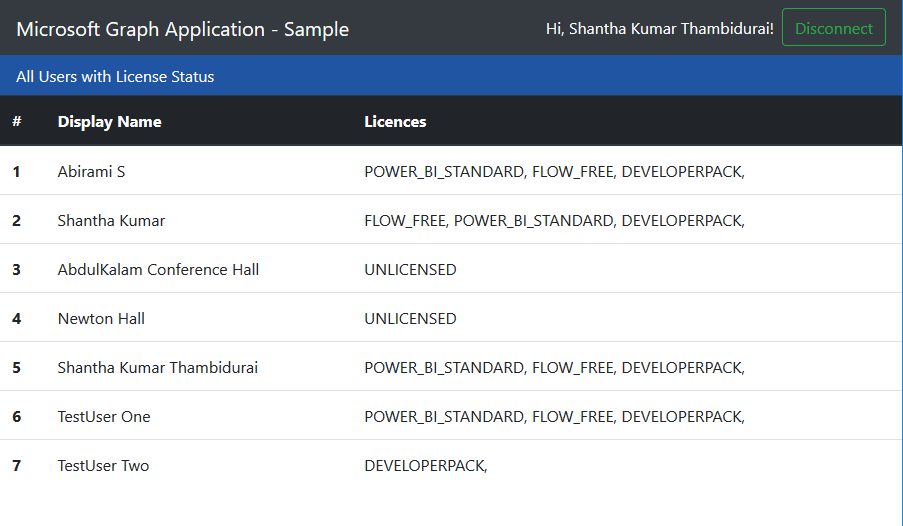903x526 pixels.
Task: Click licences cell of row 5
Action: tap(555, 368)
